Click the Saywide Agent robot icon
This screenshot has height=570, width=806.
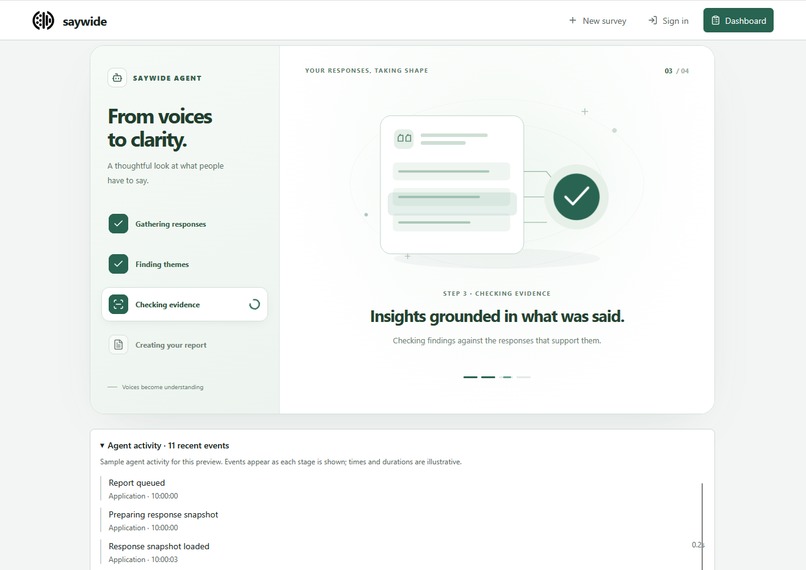pos(117,78)
